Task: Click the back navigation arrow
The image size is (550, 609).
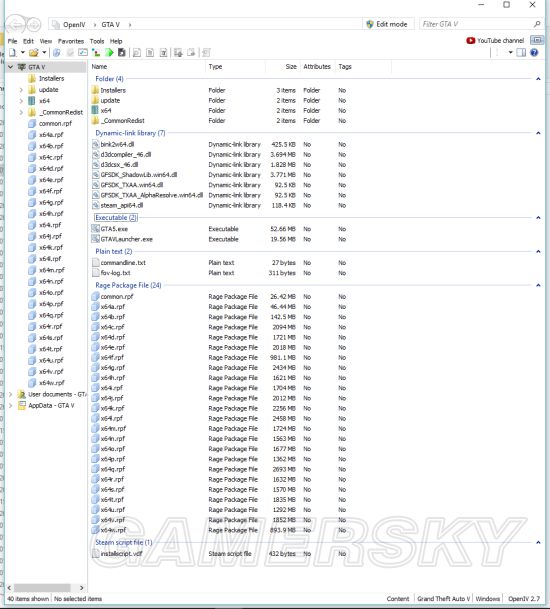Action: tap(16, 25)
